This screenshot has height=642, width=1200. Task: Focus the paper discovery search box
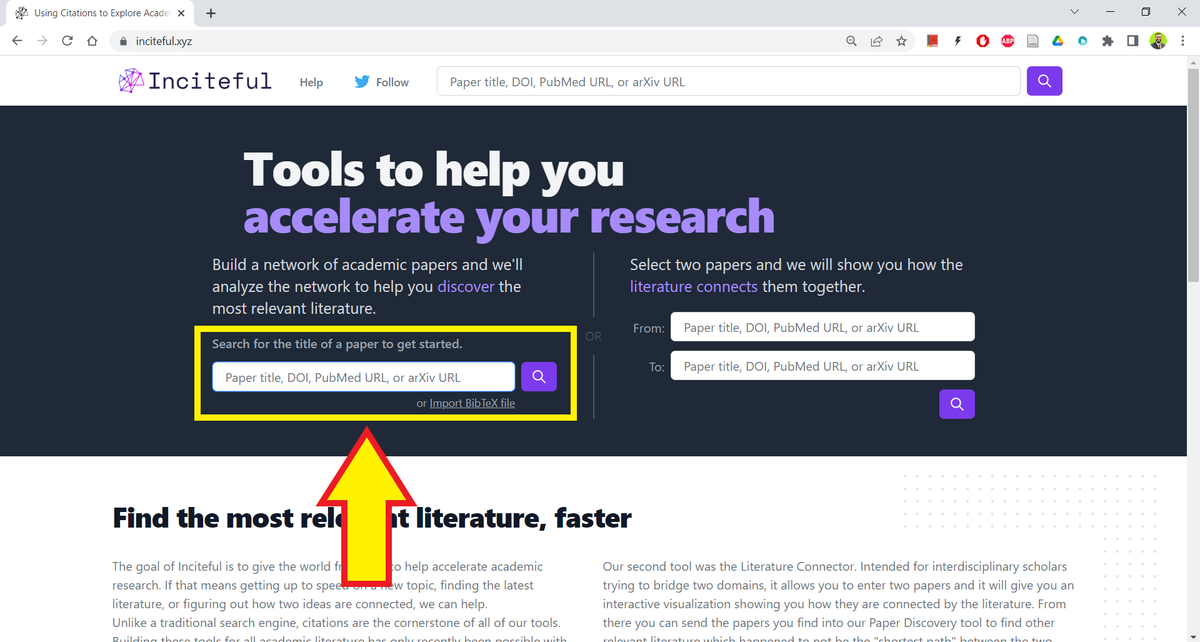coord(364,377)
